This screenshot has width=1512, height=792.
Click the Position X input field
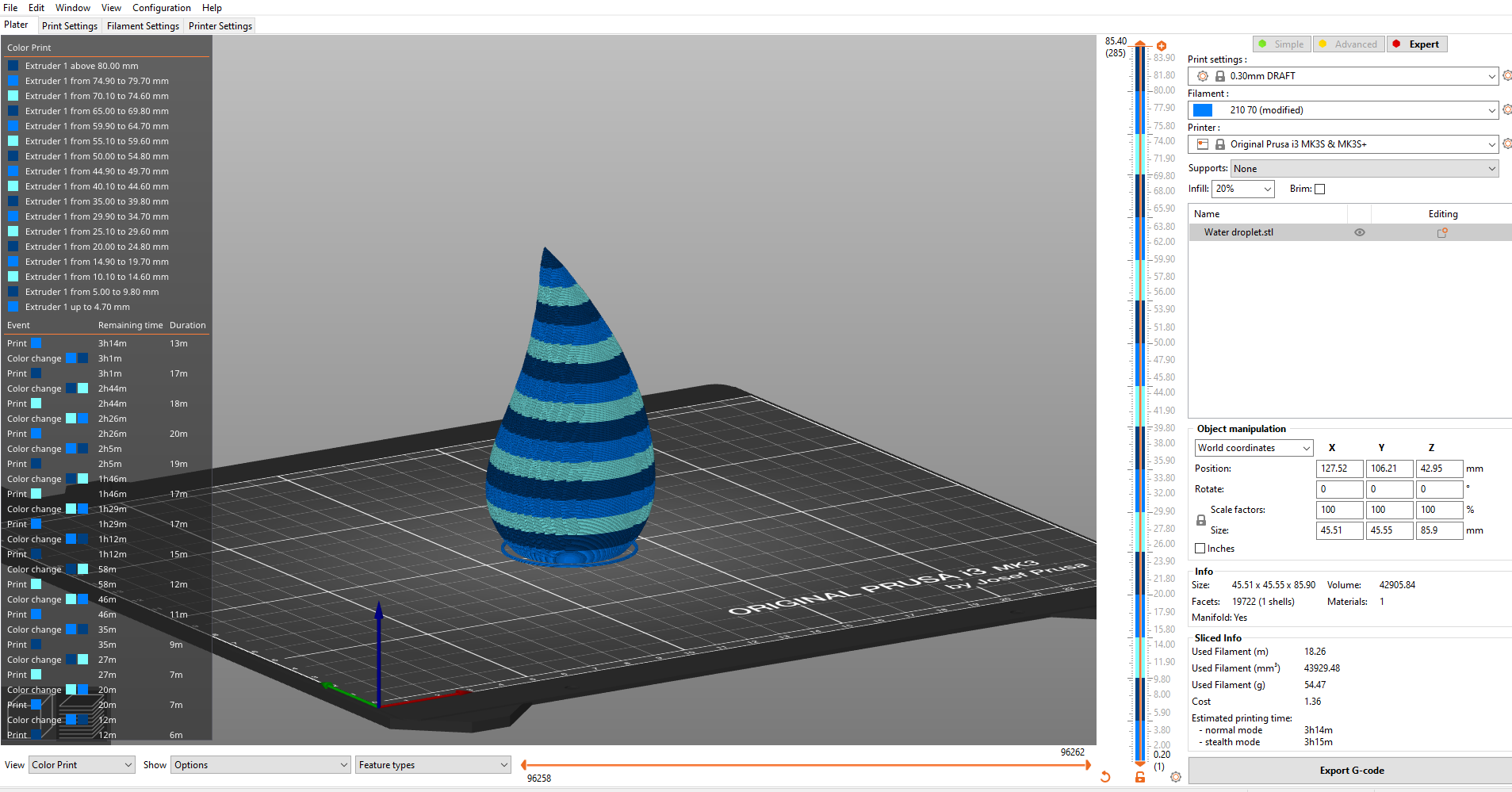coord(1339,469)
